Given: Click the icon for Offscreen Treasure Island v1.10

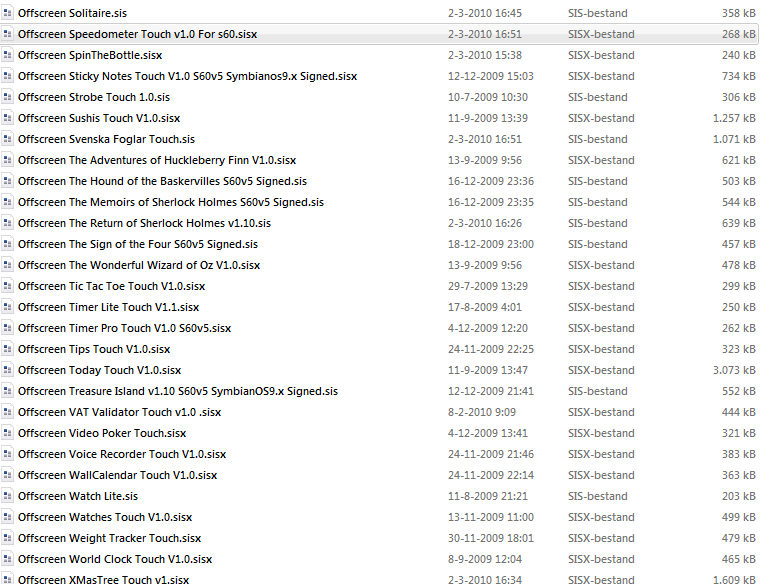Looking at the screenshot, I should 7,391.
